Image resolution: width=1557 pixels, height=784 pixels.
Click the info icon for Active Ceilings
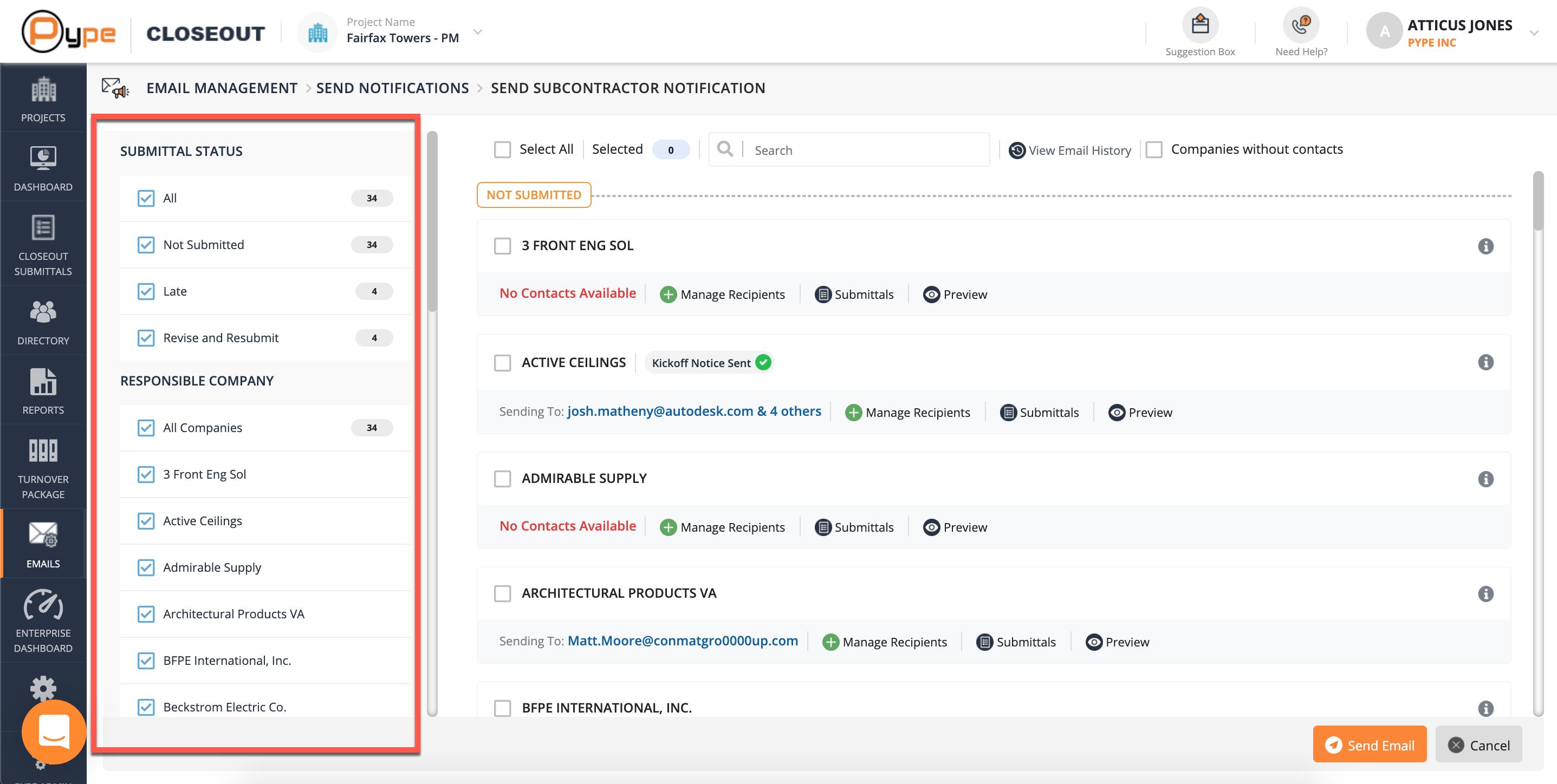(x=1485, y=362)
